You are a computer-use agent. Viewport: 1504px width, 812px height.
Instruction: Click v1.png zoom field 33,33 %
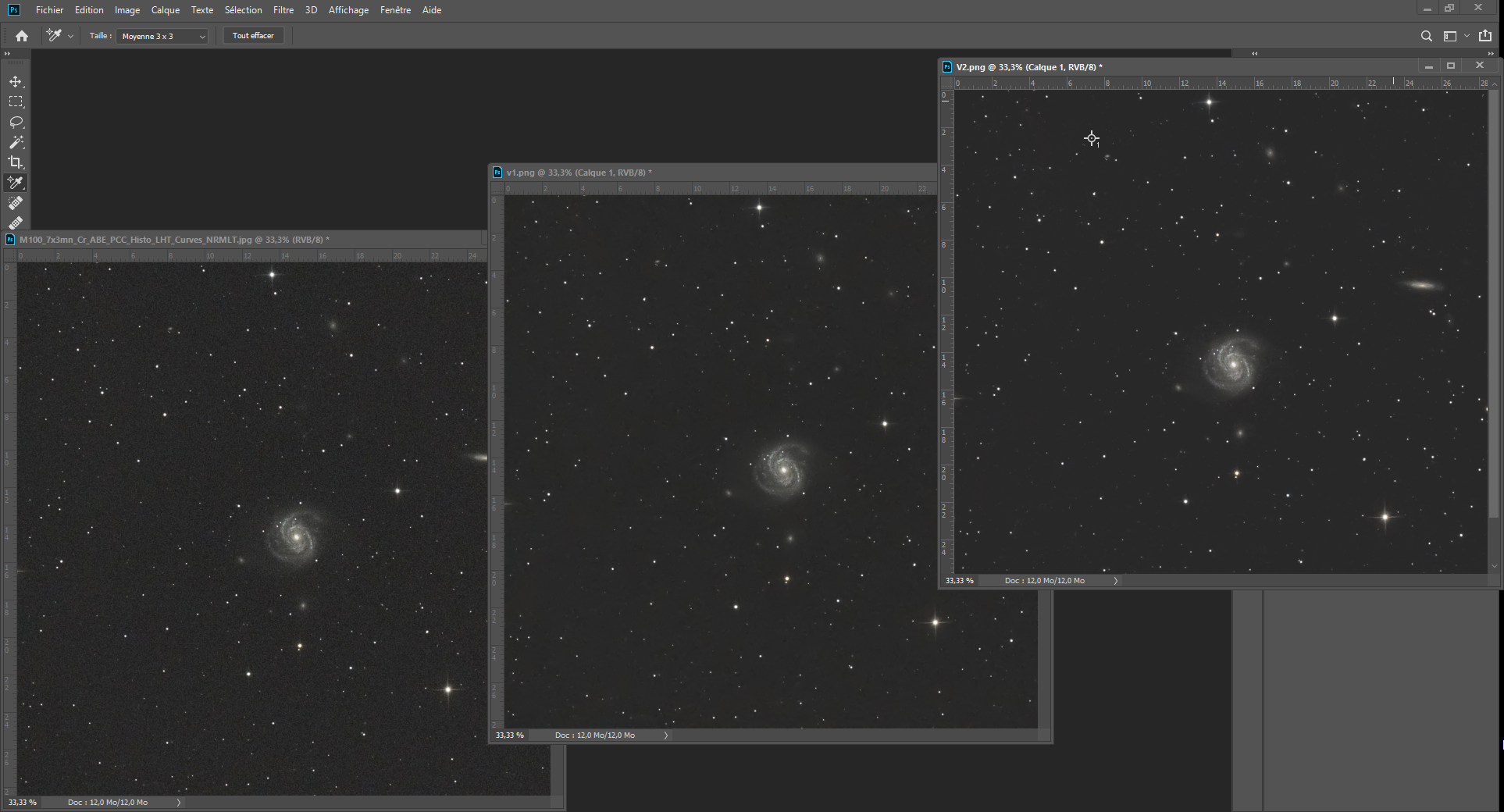click(510, 735)
